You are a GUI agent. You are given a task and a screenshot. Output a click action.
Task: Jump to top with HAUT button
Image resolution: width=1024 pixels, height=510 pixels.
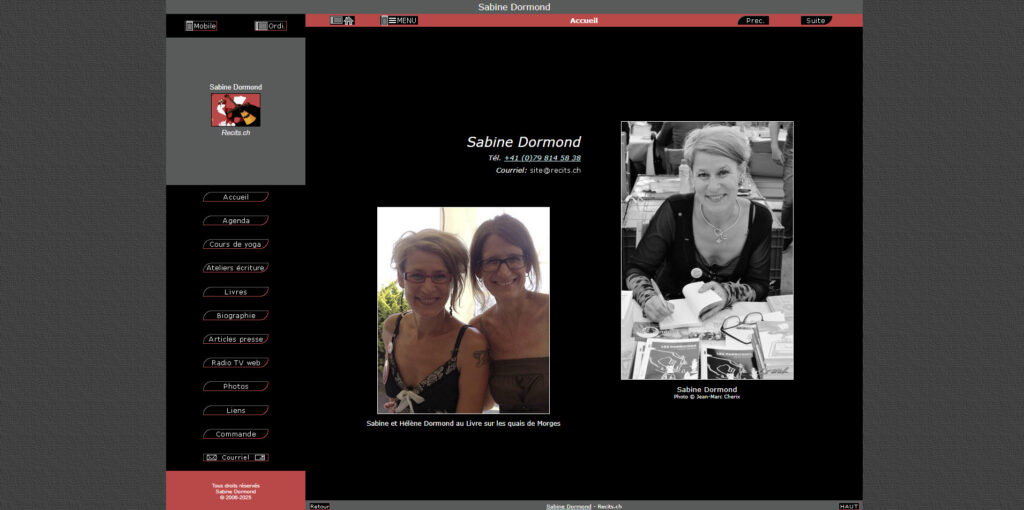tap(849, 506)
